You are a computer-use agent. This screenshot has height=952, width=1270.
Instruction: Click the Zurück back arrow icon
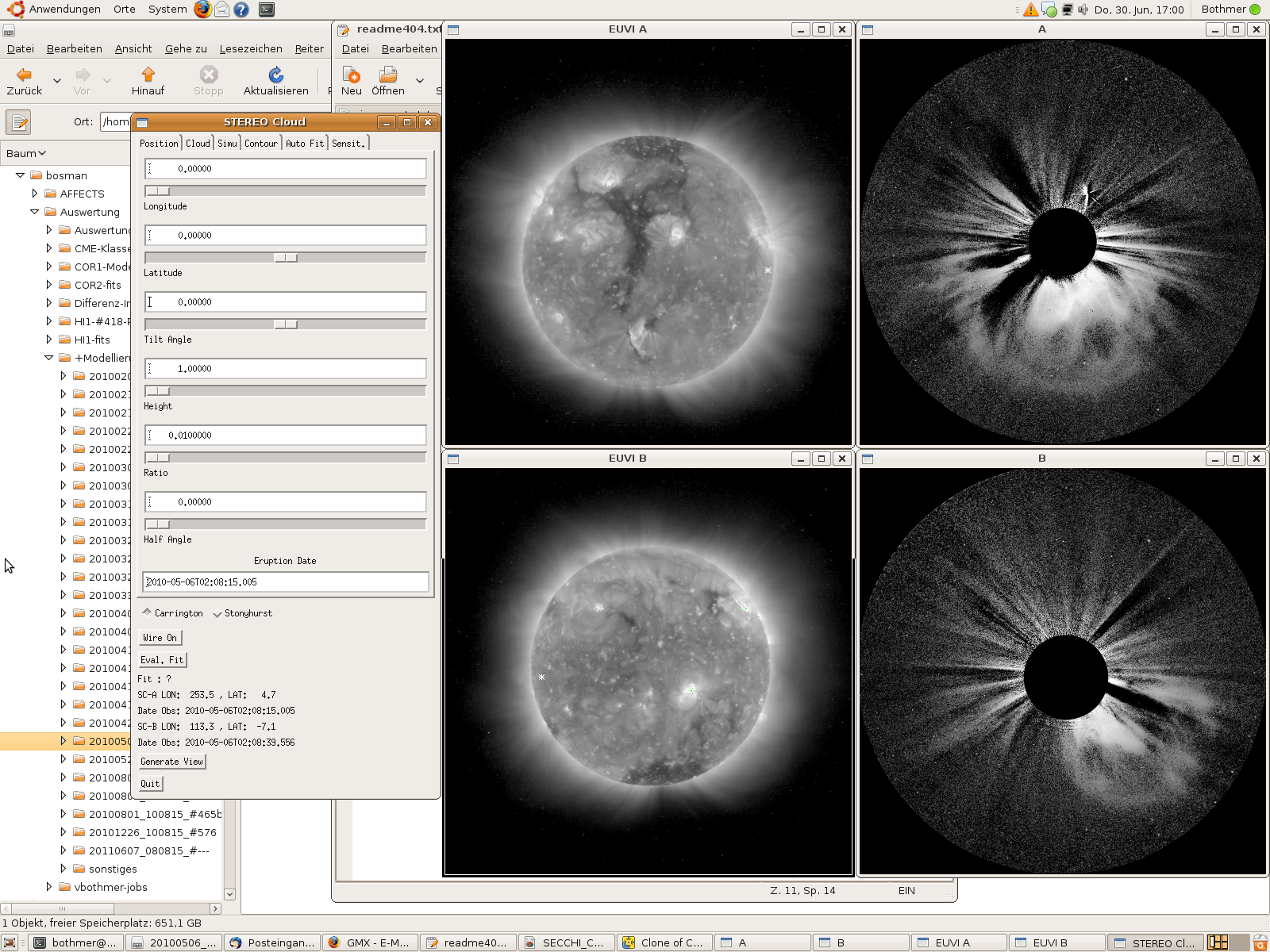click(x=24, y=75)
